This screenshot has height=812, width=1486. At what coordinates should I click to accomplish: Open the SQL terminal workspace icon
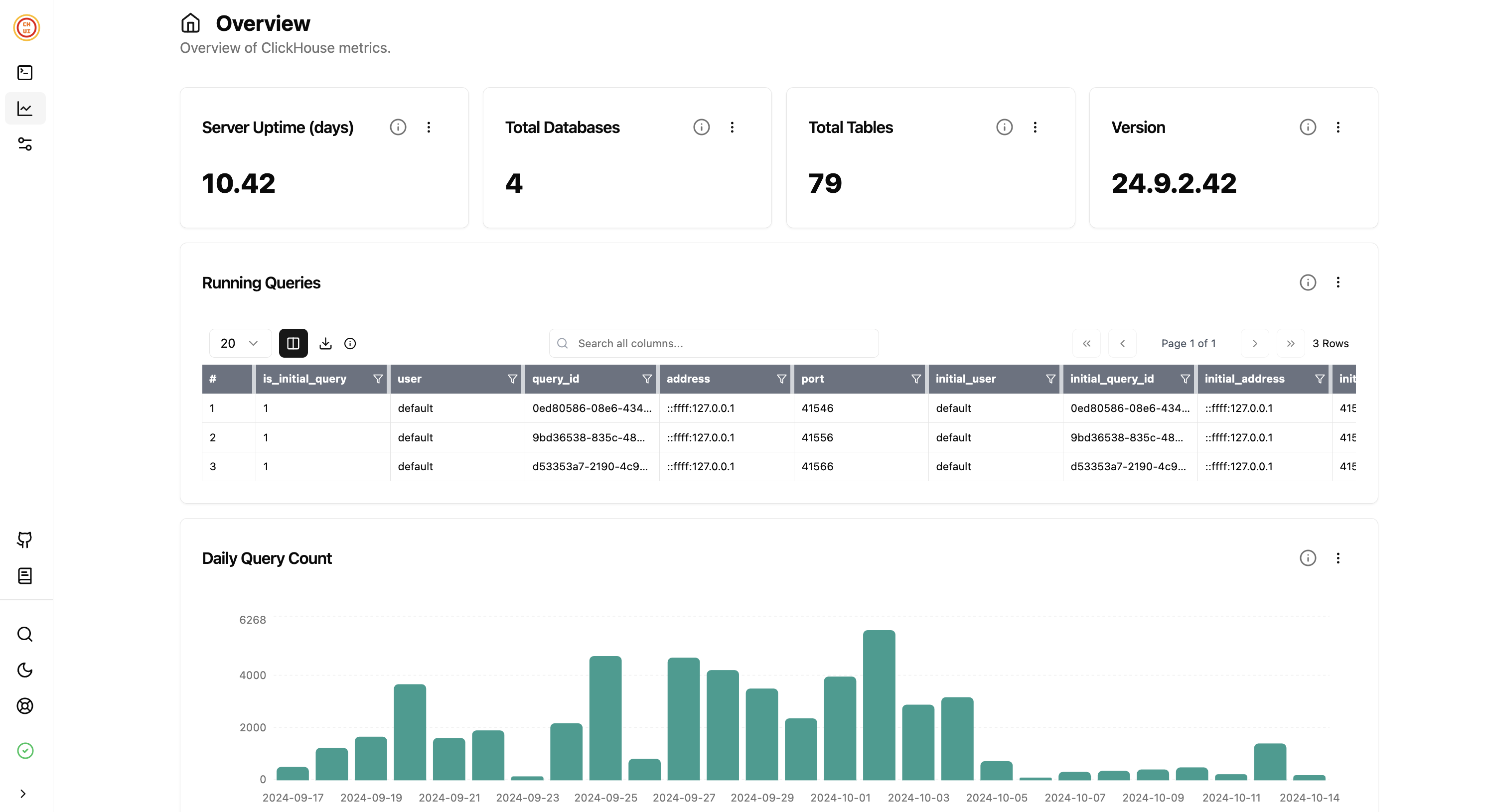(25, 73)
